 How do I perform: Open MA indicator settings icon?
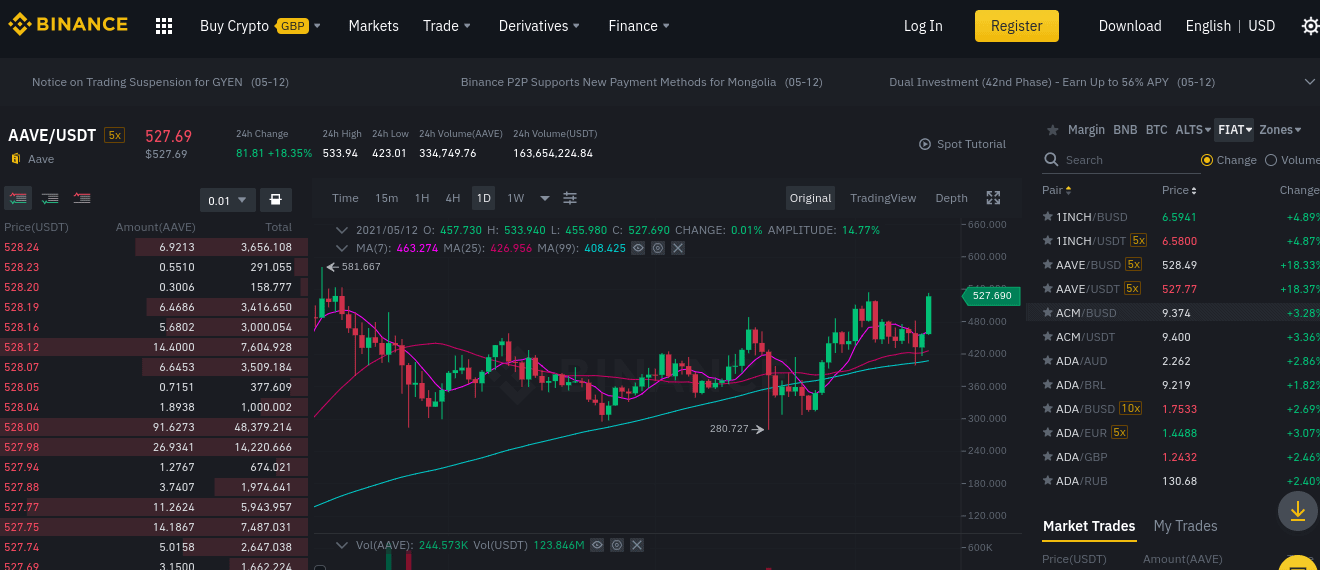pyautogui.click(x=658, y=248)
